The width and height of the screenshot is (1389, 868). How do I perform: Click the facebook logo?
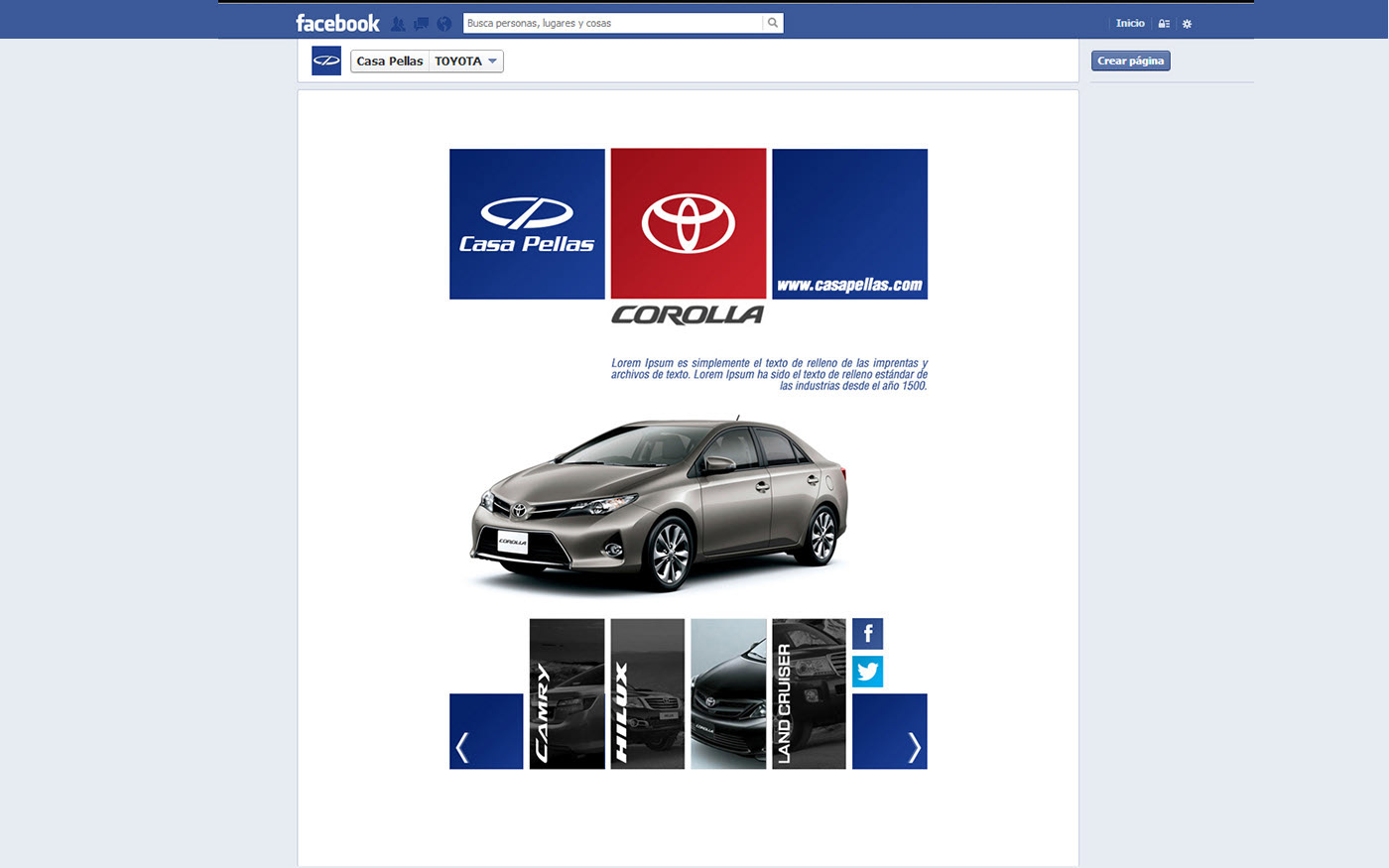tap(337, 23)
